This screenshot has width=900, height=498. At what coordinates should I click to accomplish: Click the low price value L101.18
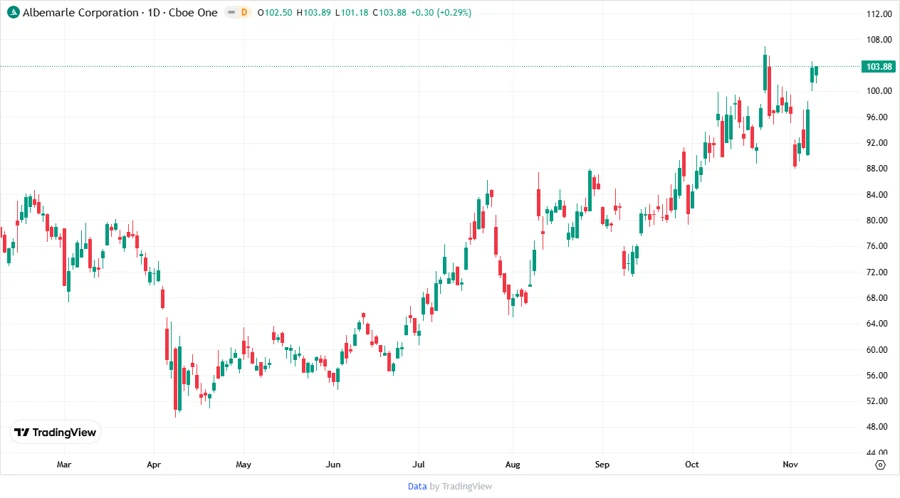pos(352,13)
